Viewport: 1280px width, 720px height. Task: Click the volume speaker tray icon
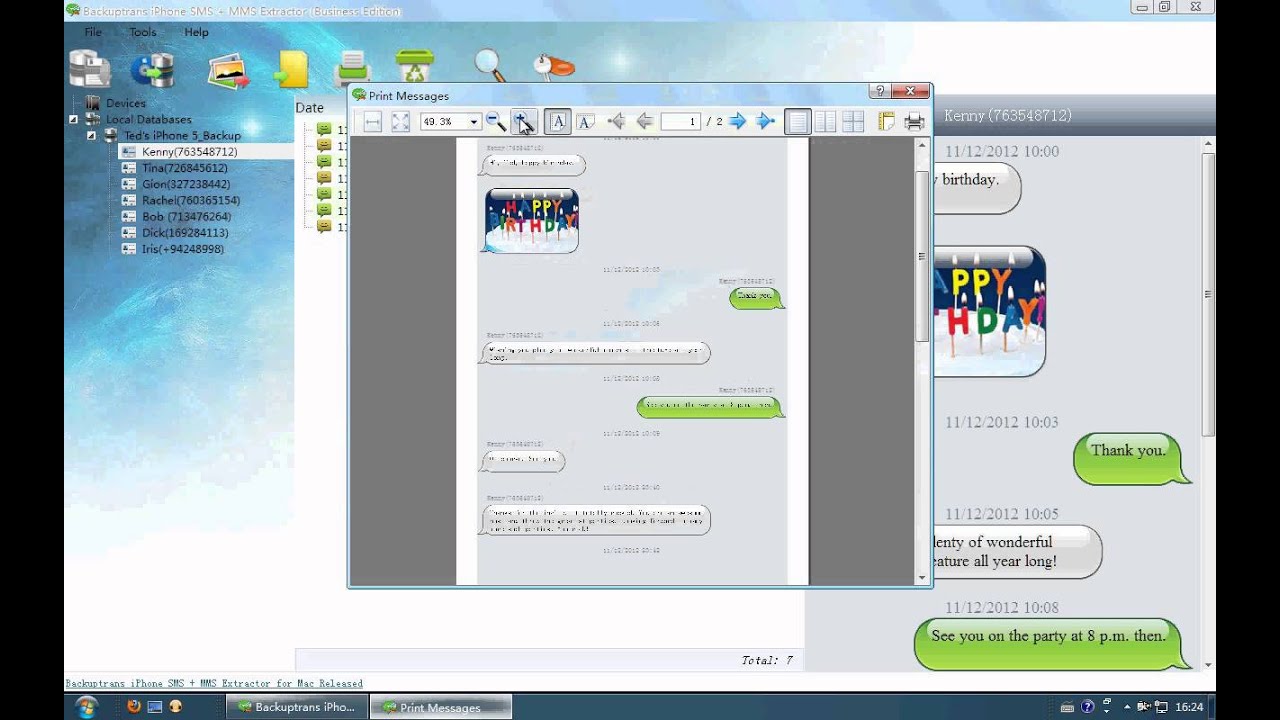[x=1143, y=707]
